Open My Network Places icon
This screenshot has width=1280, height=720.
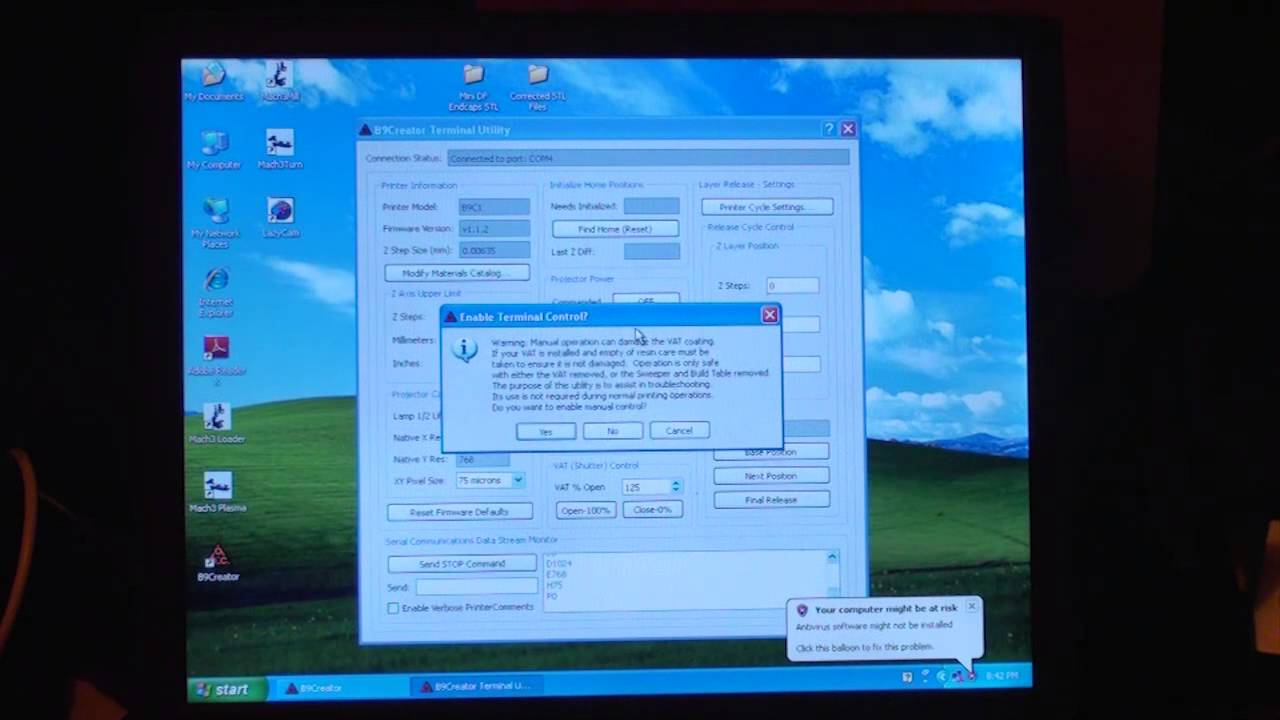216,223
